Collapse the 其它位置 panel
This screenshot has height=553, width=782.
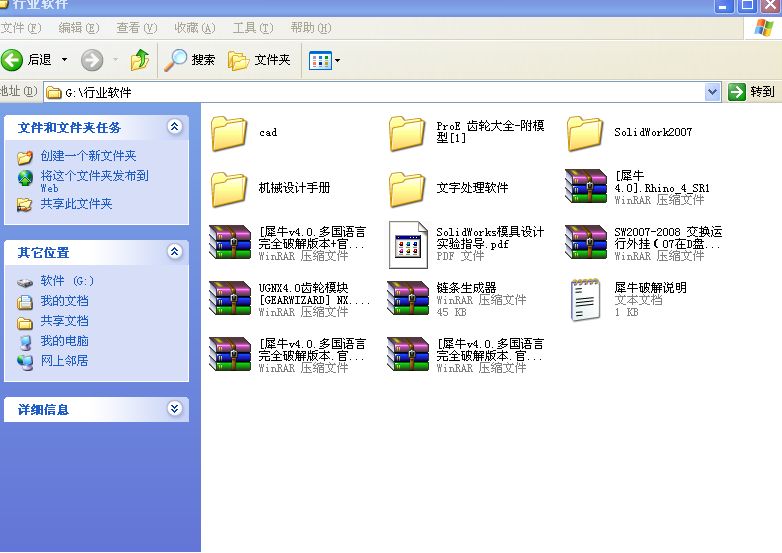pos(174,251)
